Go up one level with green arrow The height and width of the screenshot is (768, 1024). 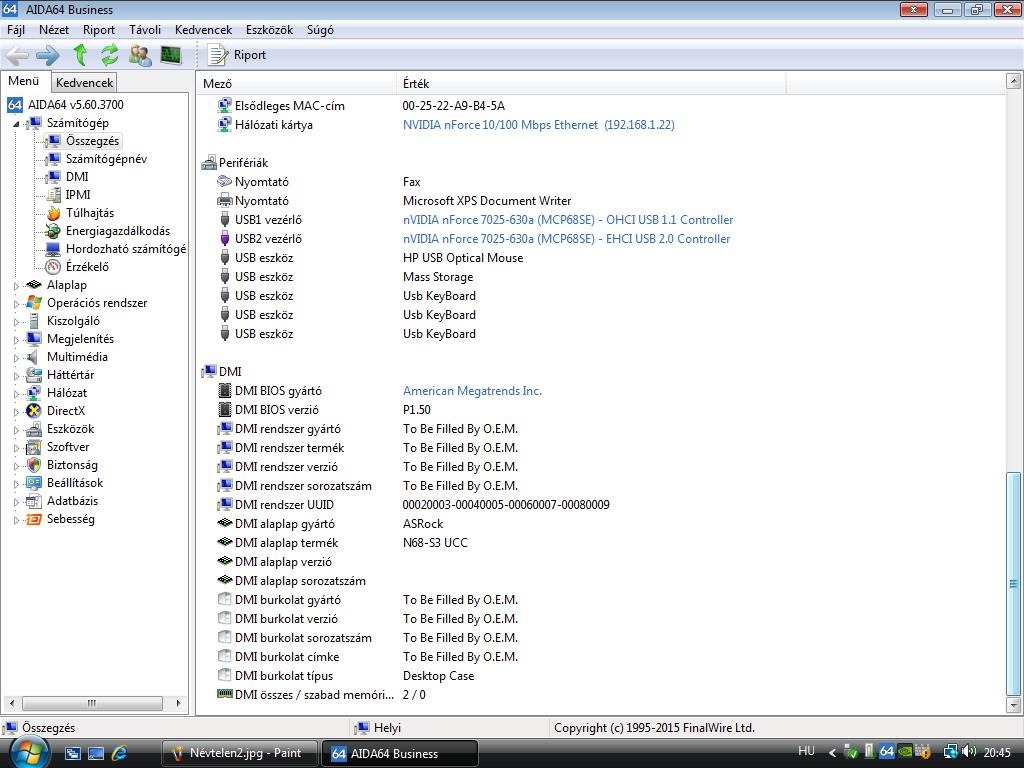click(x=80, y=55)
